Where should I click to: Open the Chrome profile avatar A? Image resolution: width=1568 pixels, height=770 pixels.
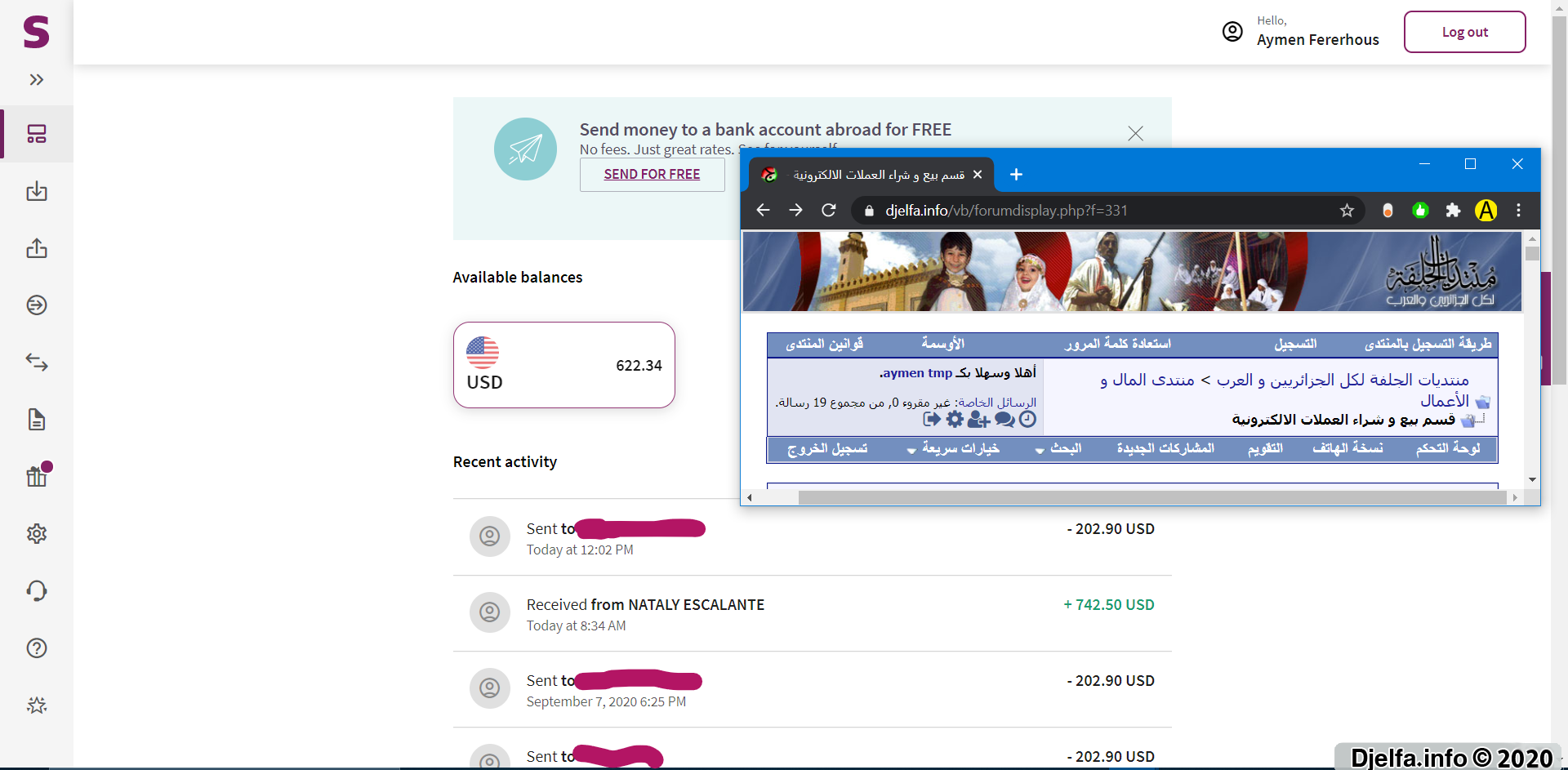(x=1486, y=211)
